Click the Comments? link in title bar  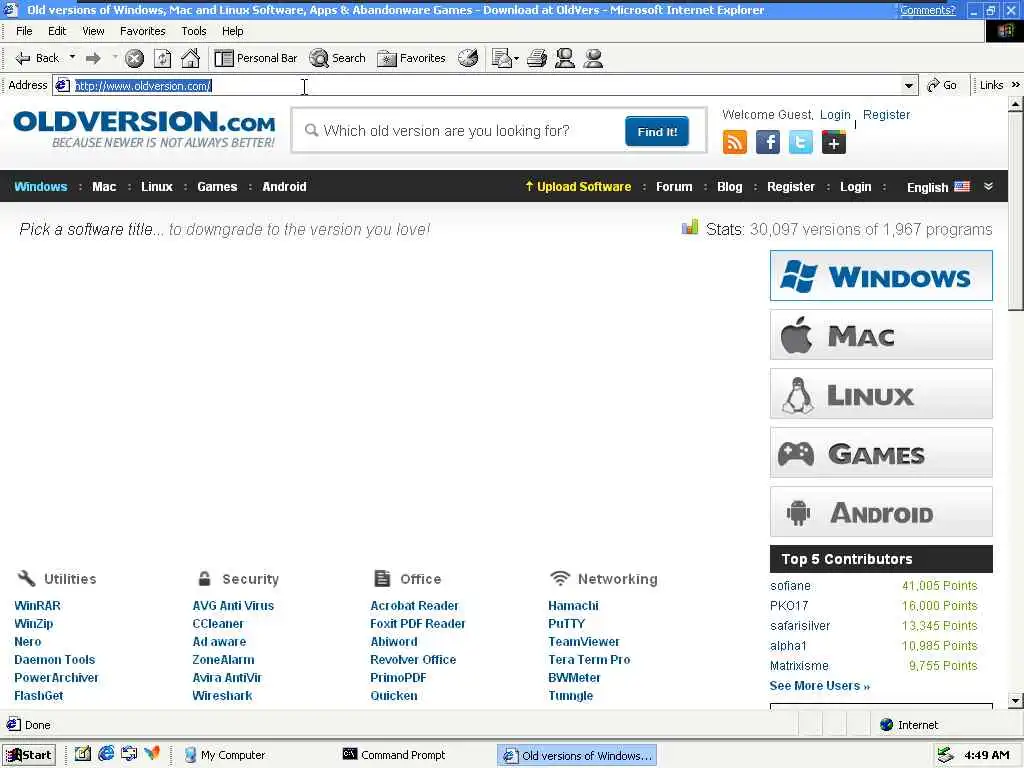927,10
